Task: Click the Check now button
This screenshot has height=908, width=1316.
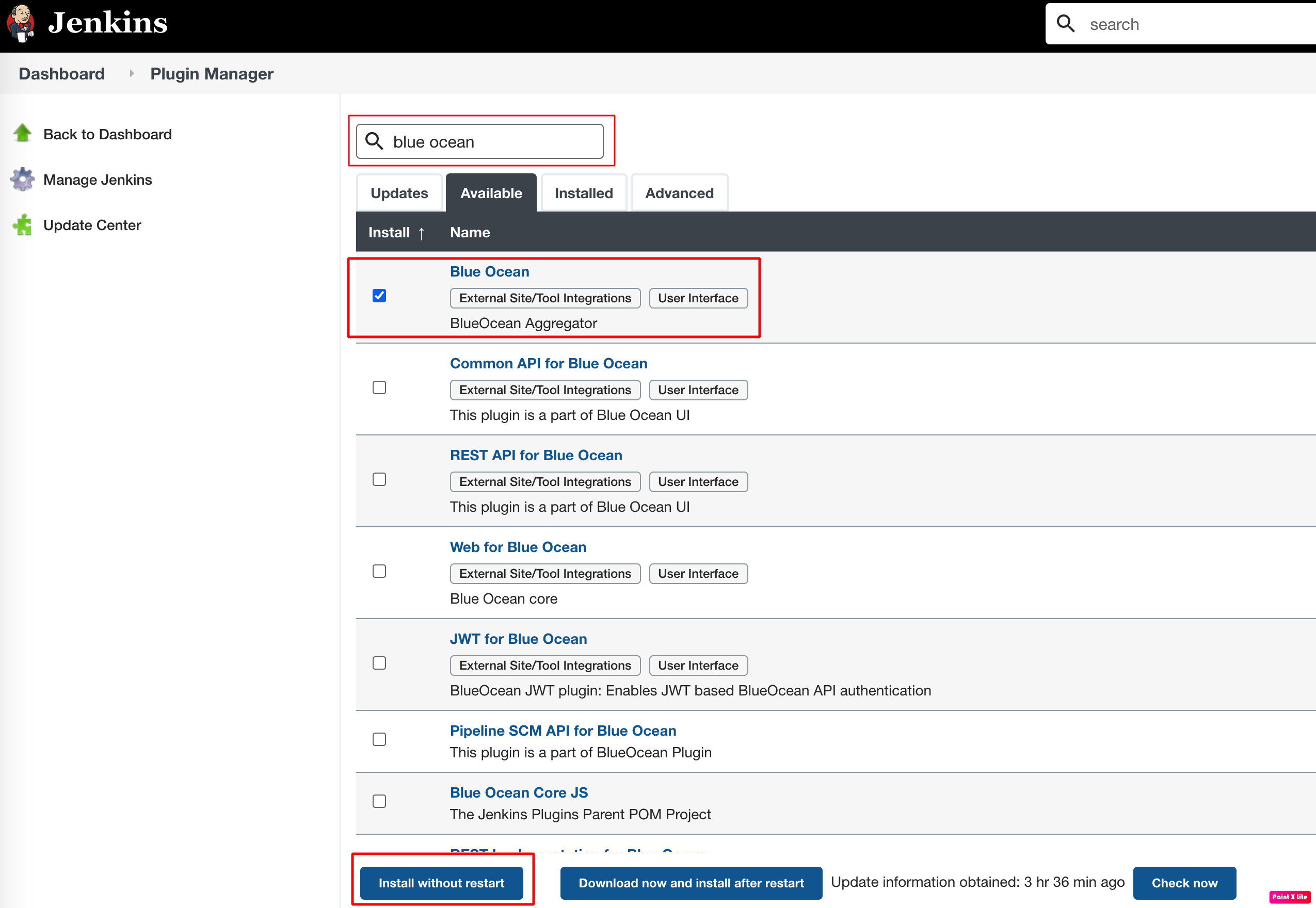Action: (x=1184, y=883)
